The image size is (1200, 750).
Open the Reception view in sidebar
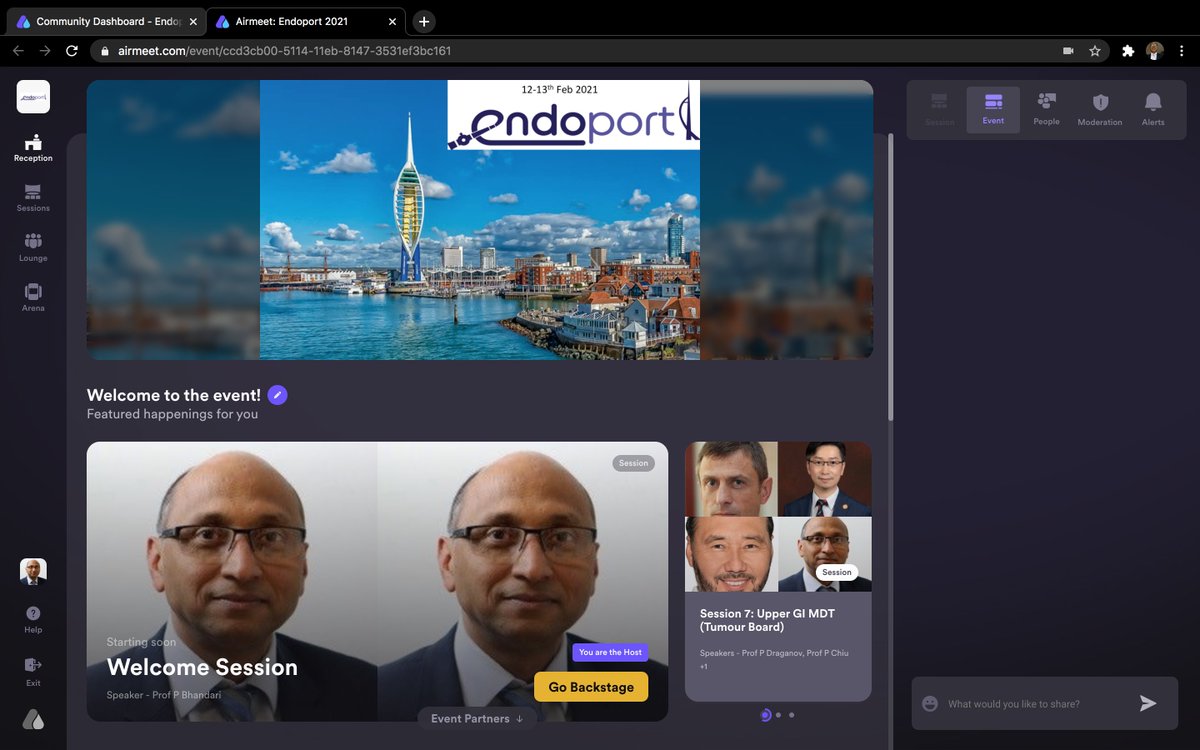(33, 148)
